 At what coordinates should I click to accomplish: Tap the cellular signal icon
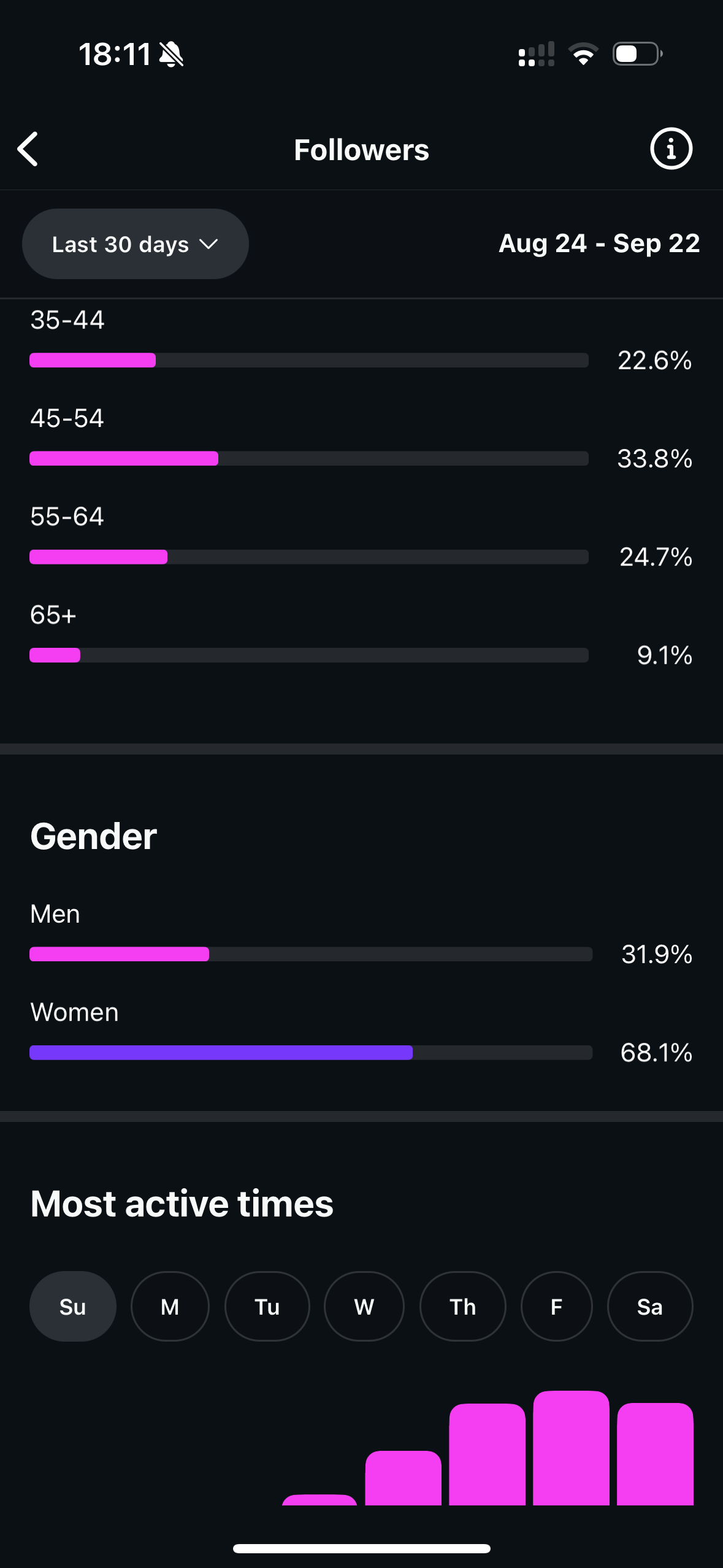(x=536, y=55)
